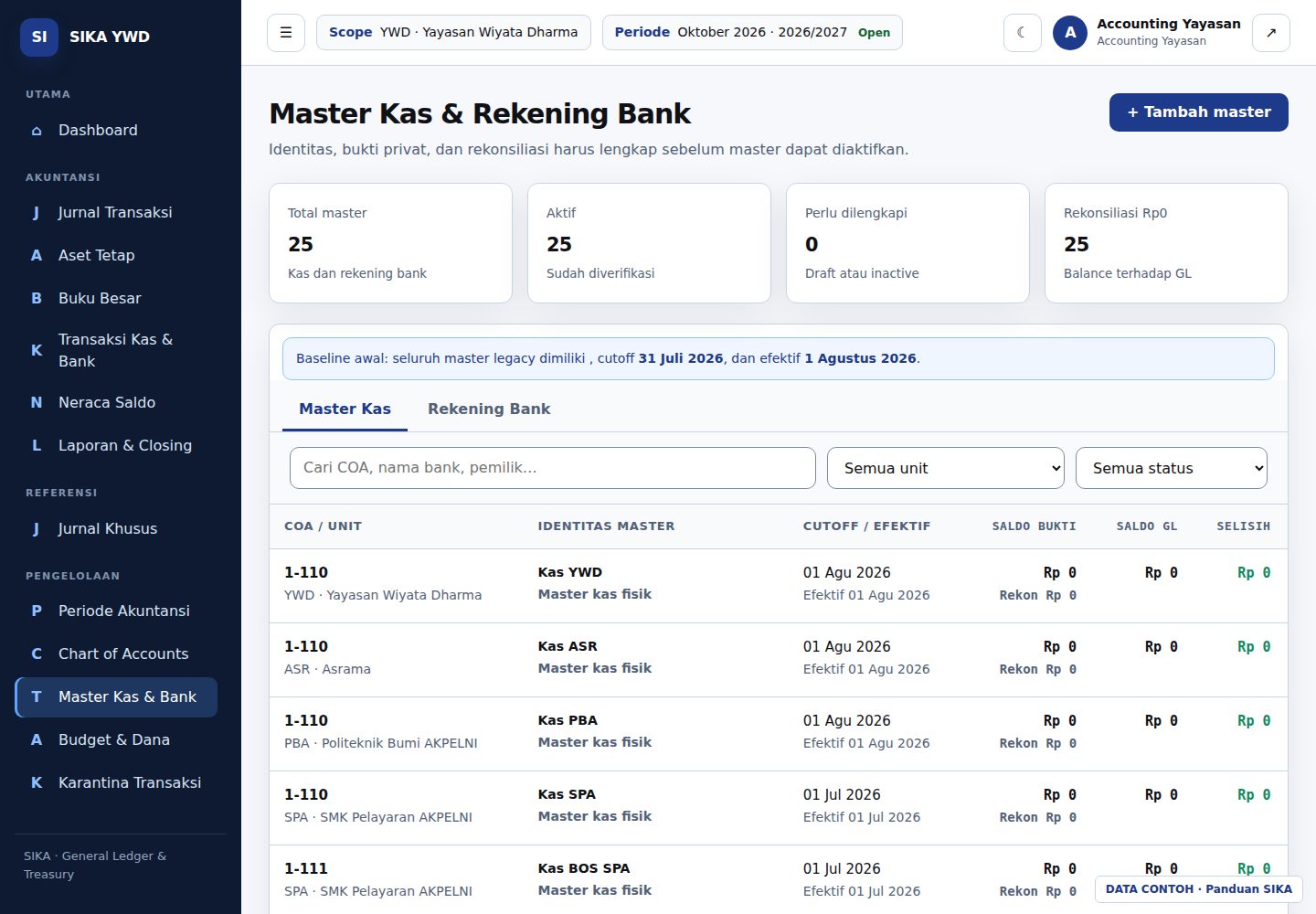Image resolution: width=1316 pixels, height=914 pixels.
Task: Click the Scope YWD selector
Action: click(x=453, y=32)
